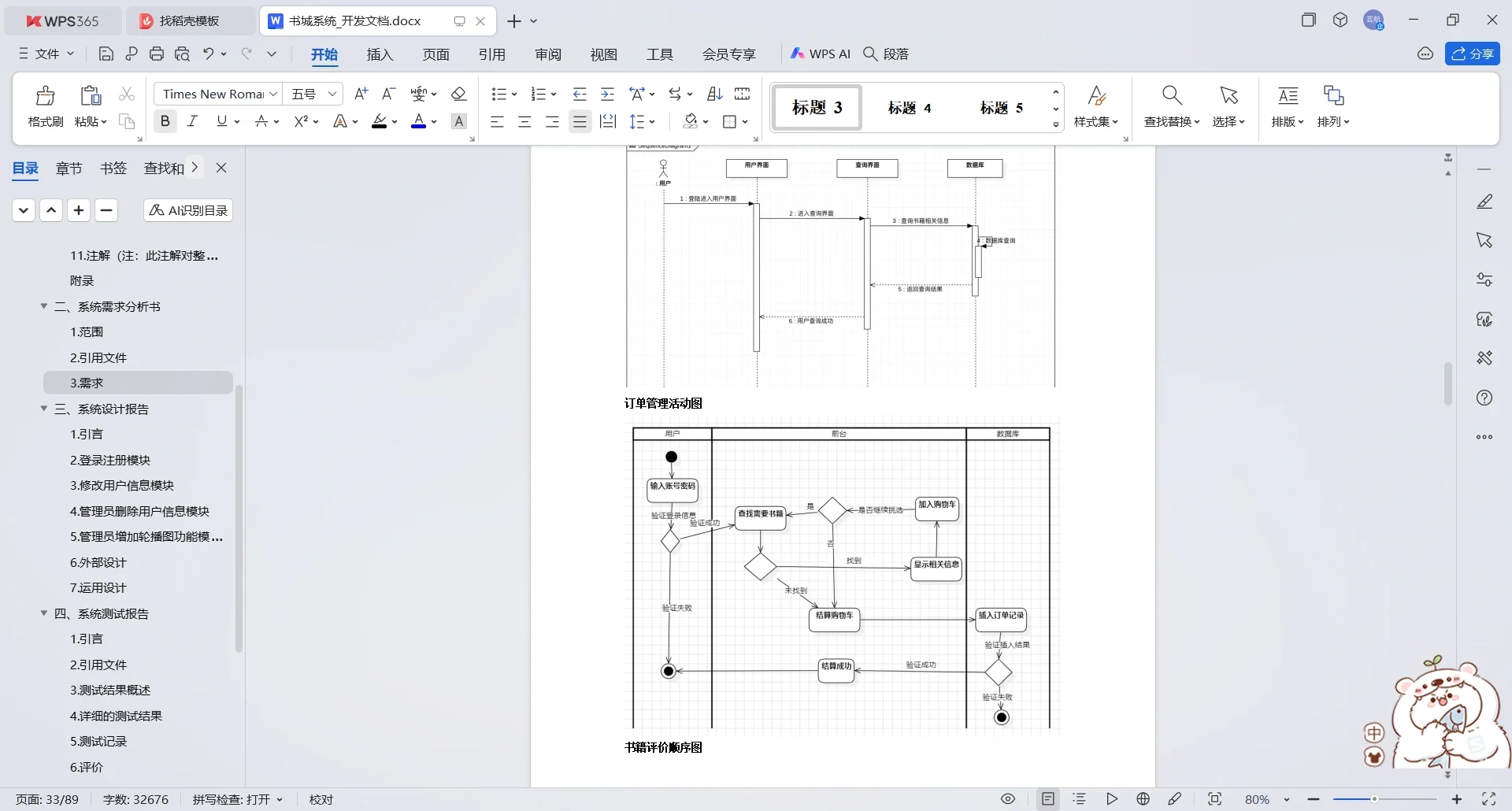Select the Format Painter tool 格式刷
Image resolution: width=1512 pixels, height=811 pixels.
click(x=45, y=105)
